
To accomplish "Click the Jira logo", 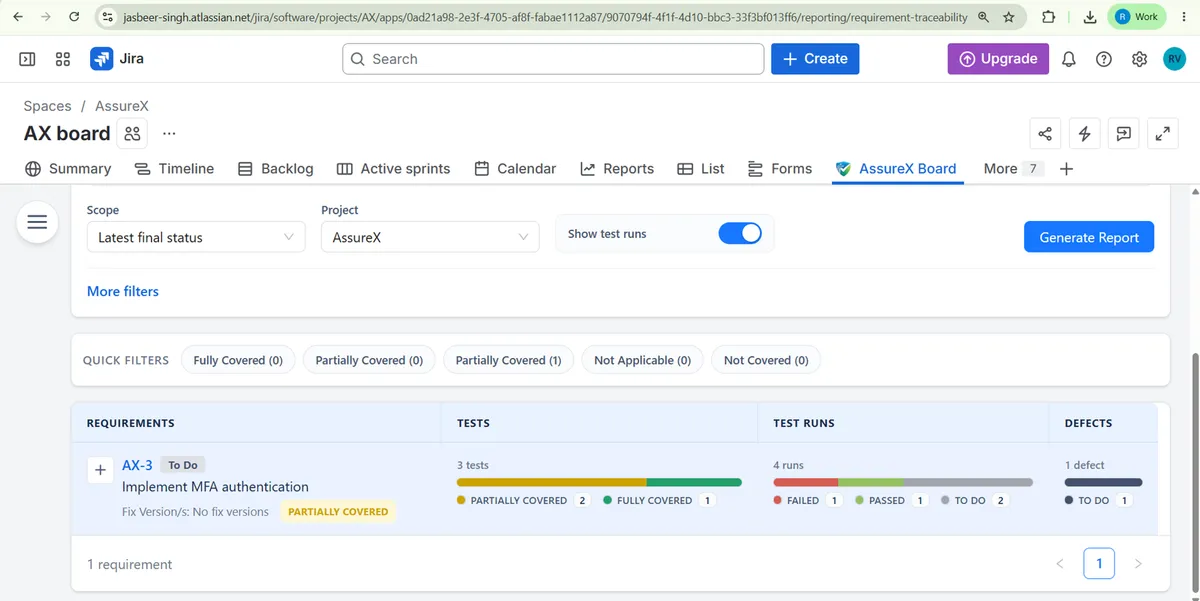I will click(x=117, y=59).
